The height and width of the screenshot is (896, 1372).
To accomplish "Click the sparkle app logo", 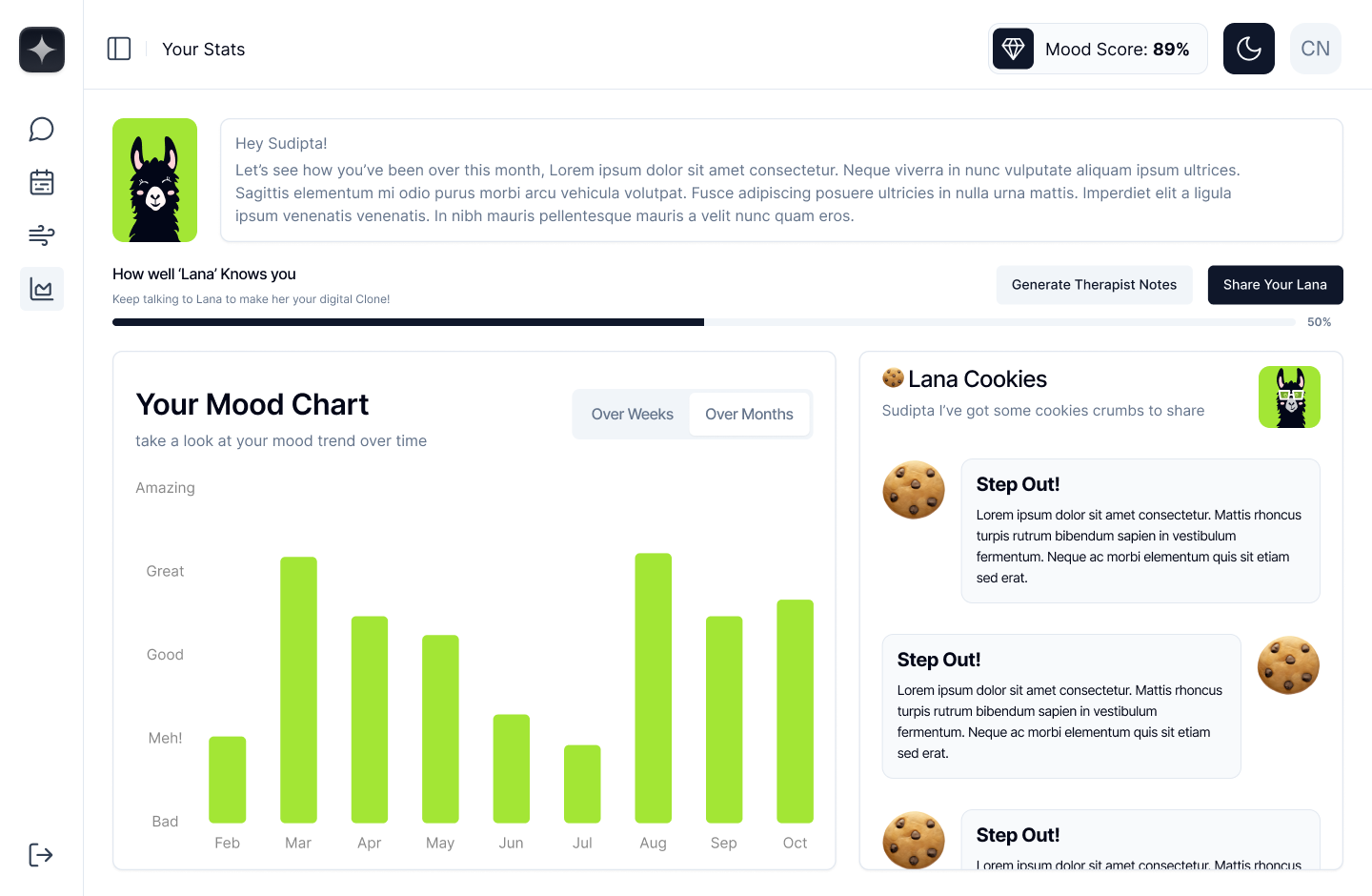I will tap(42, 50).
